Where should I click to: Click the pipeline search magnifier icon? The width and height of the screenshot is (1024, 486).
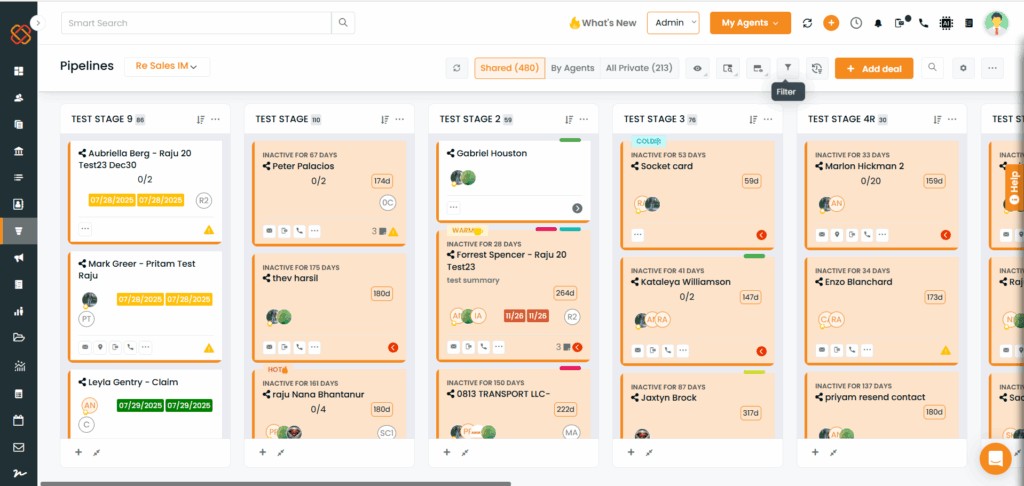coord(933,68)
